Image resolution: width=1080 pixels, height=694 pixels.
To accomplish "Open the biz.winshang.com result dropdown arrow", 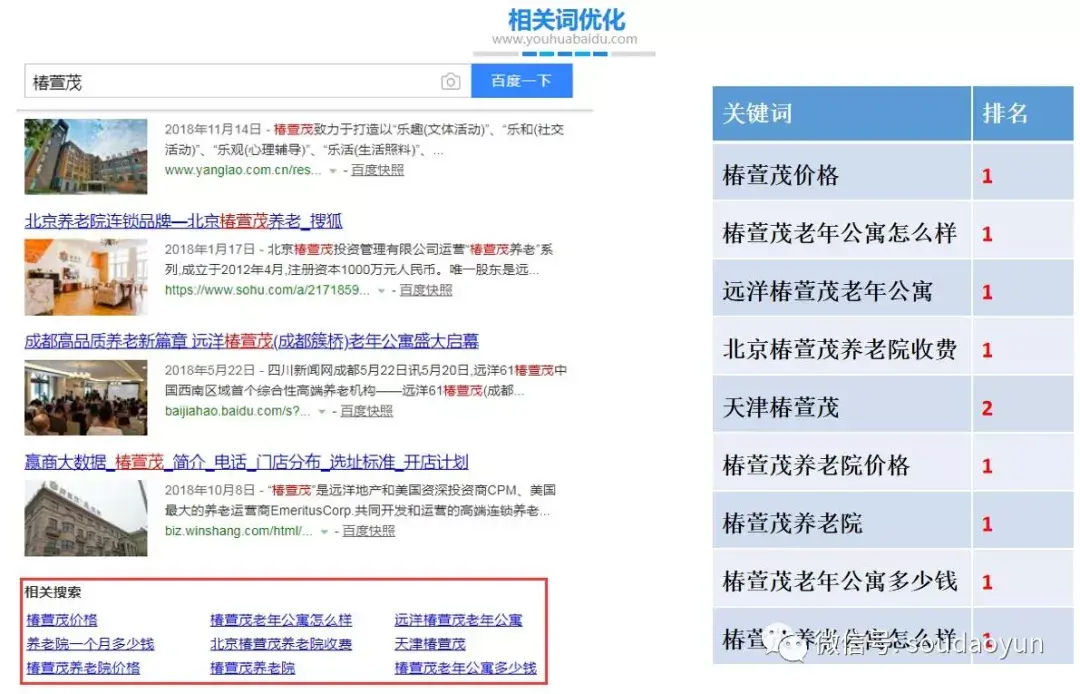I will [324, 532].
